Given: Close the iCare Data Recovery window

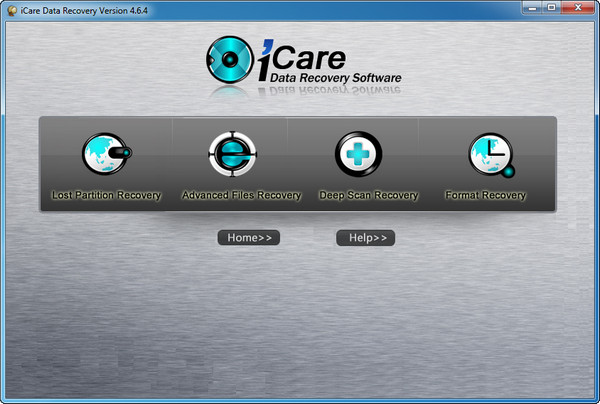Looking at the screenshot, I should [x=578, y=7].
